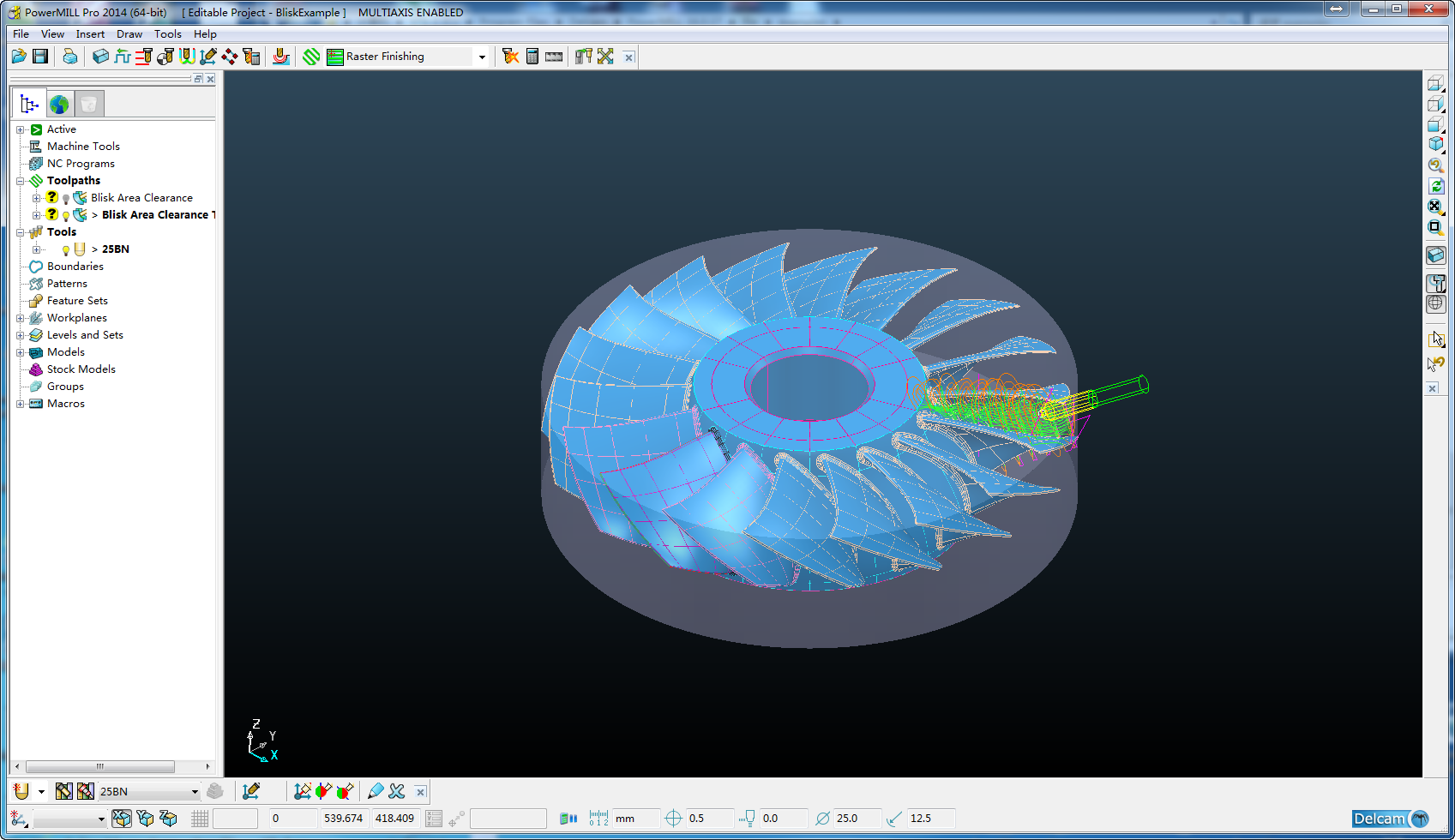Click the view from top cube icon
1455x840 pixels.
(x=1436, y=83)
